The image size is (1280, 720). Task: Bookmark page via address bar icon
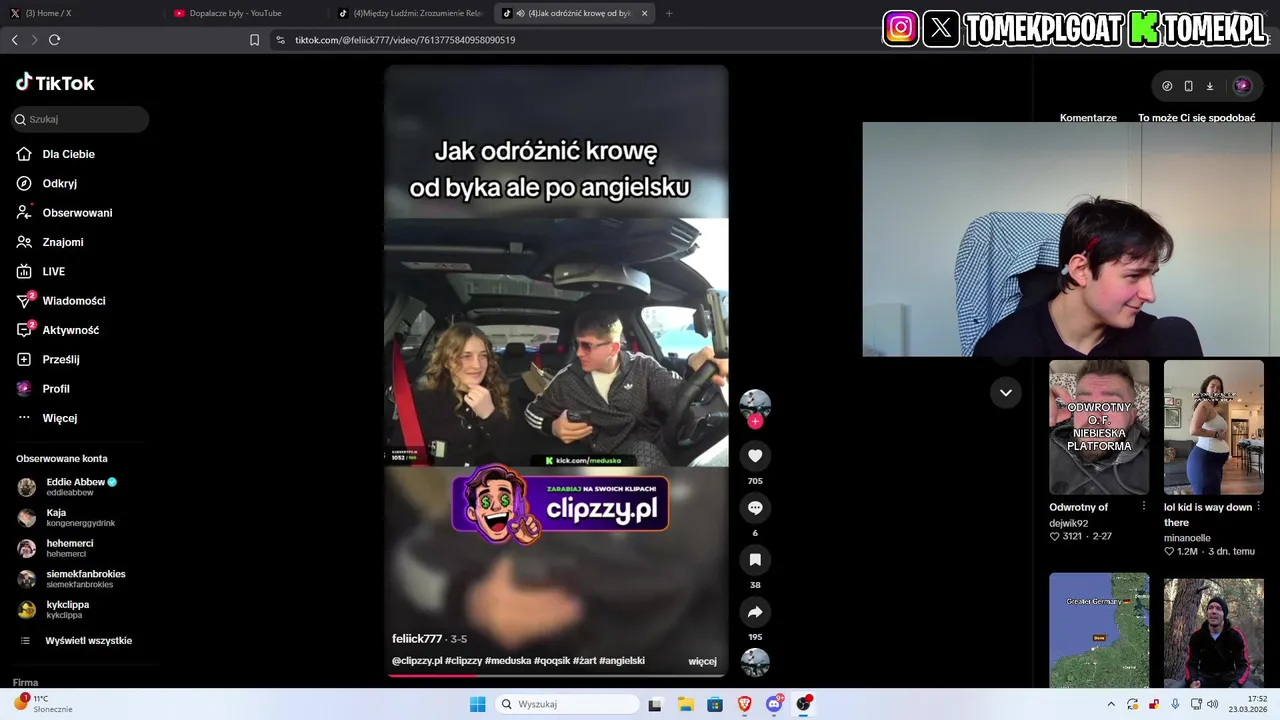point(254,40)
